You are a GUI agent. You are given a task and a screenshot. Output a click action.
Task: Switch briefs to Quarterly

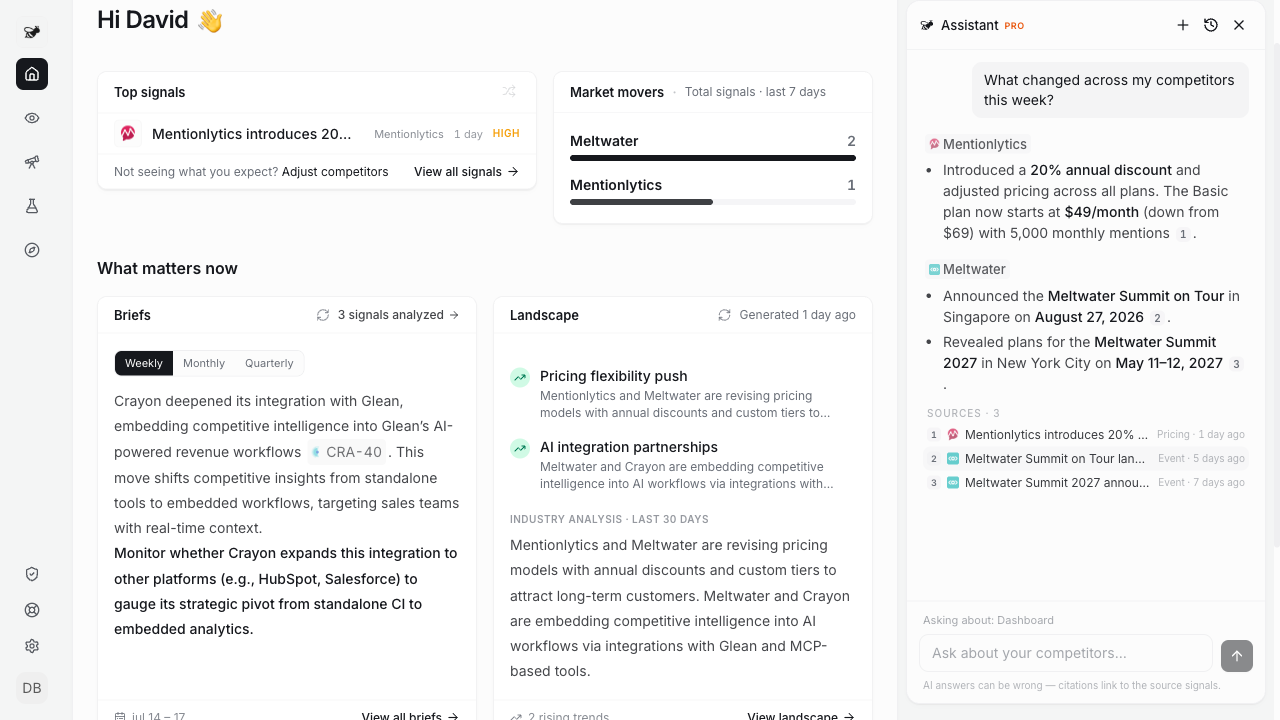coord(269,363)
